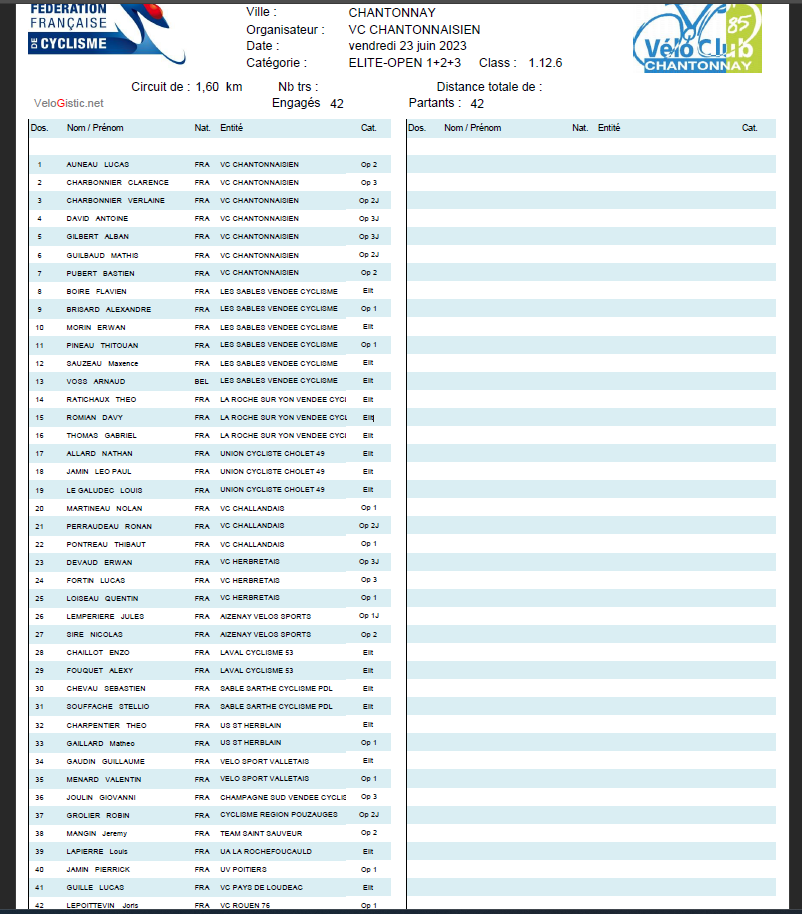This screenshot has width=802, height=914.
Task: Click the Fédération Française de Cyclisme logo
Action: click(x=107, y=34)
